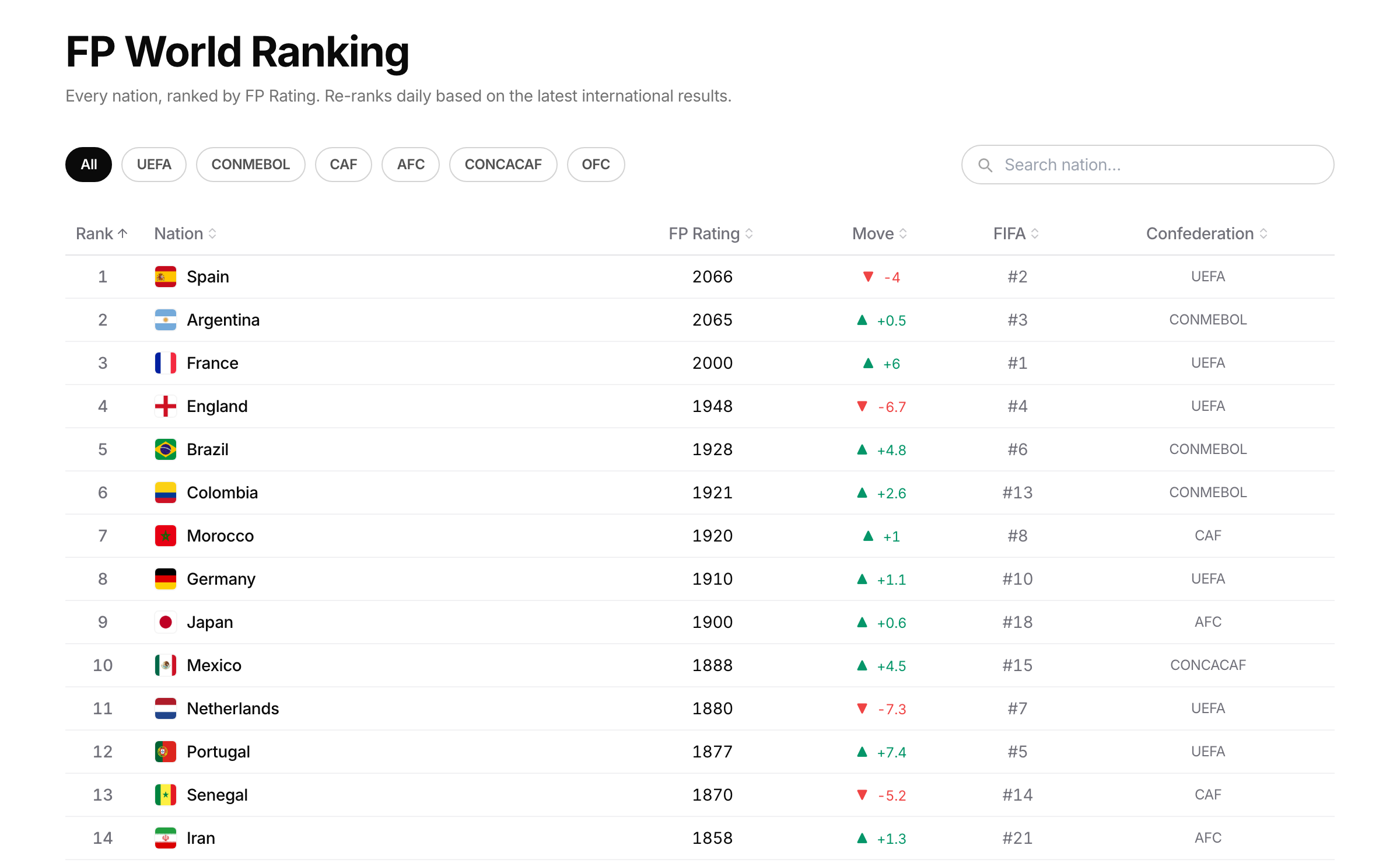Filter nations by CONCACAF pill

pos(503,165)
